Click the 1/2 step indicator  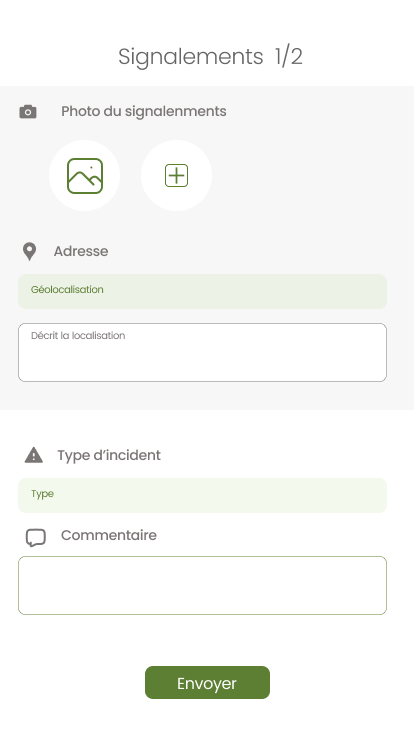pyautogui.click(x=289, y=56)
